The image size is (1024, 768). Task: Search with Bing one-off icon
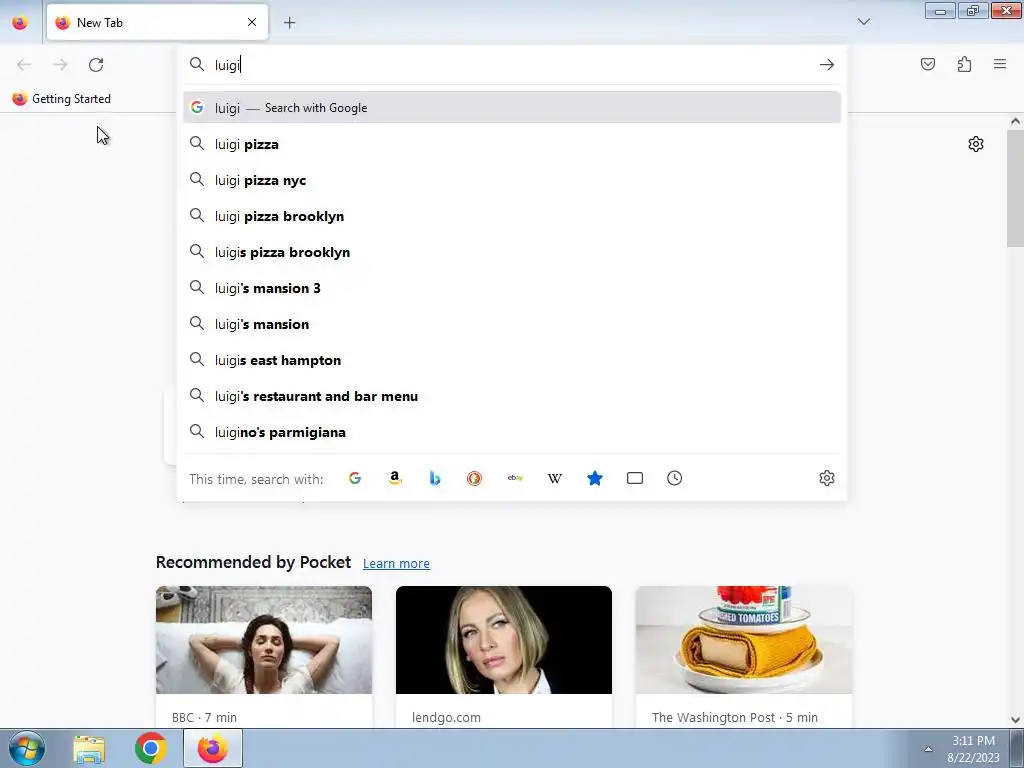(434, 478)
